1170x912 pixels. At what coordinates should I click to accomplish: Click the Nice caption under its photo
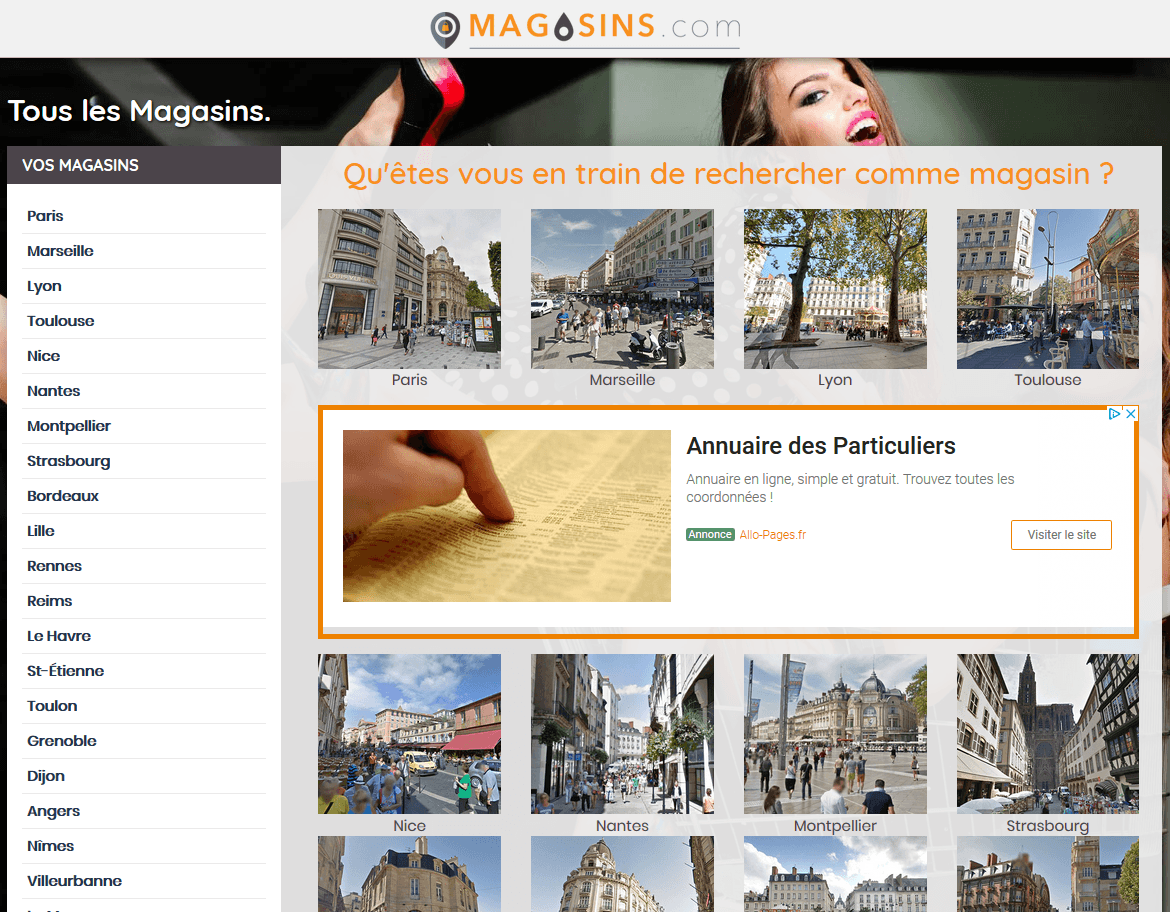tap(410, 825)
